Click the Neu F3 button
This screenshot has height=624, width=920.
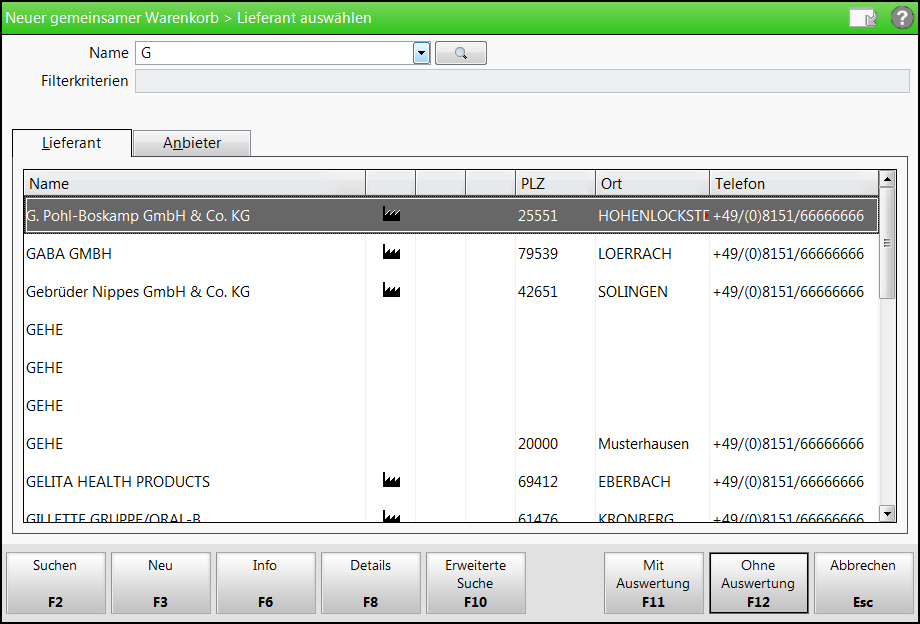click(x=160, y=583)
